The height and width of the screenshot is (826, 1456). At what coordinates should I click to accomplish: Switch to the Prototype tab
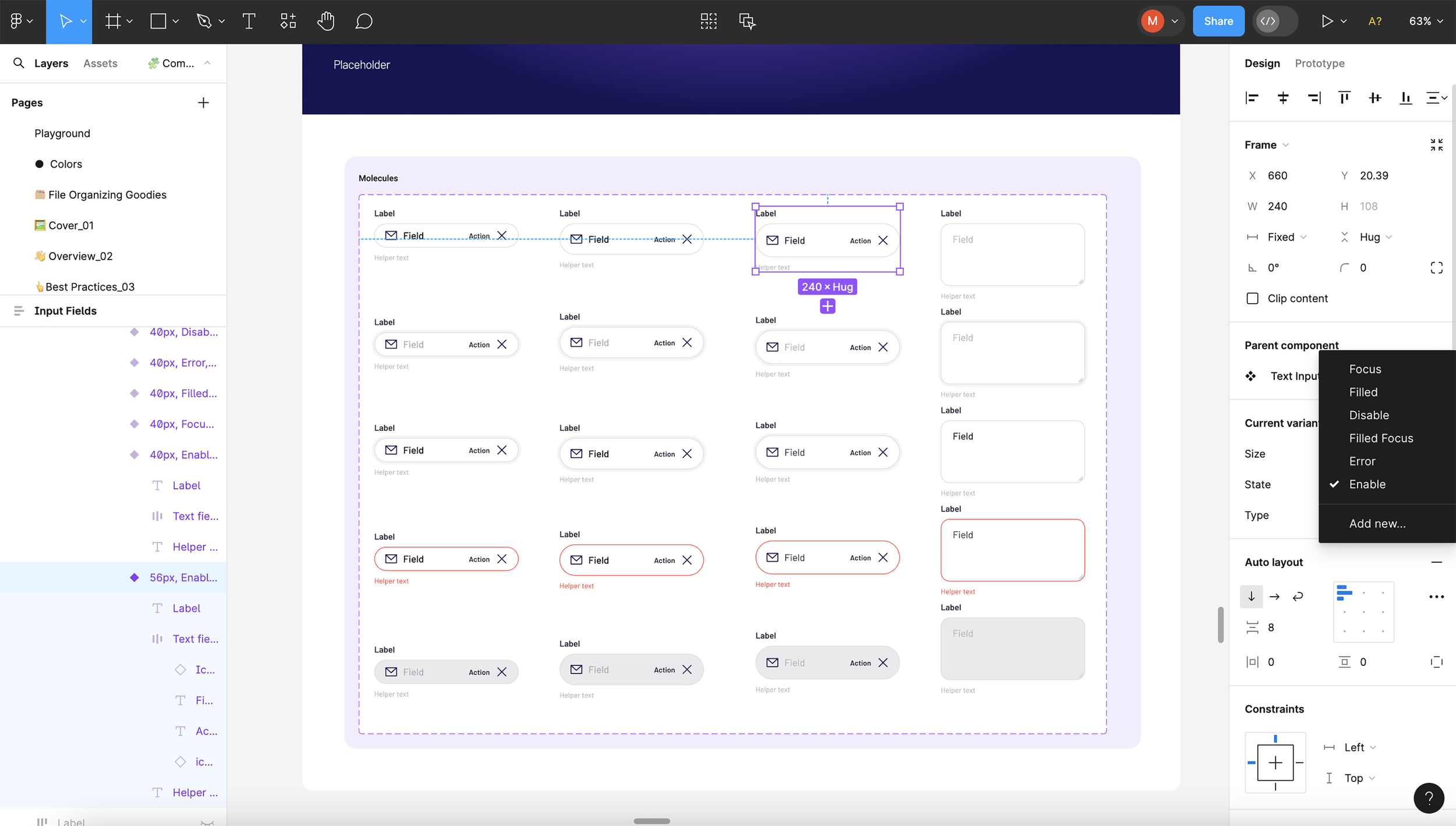pyautogui.click(x=1319, y=63)
